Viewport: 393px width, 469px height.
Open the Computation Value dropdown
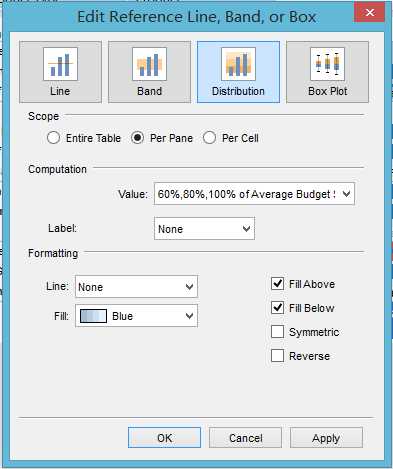[x=254, y=194]
